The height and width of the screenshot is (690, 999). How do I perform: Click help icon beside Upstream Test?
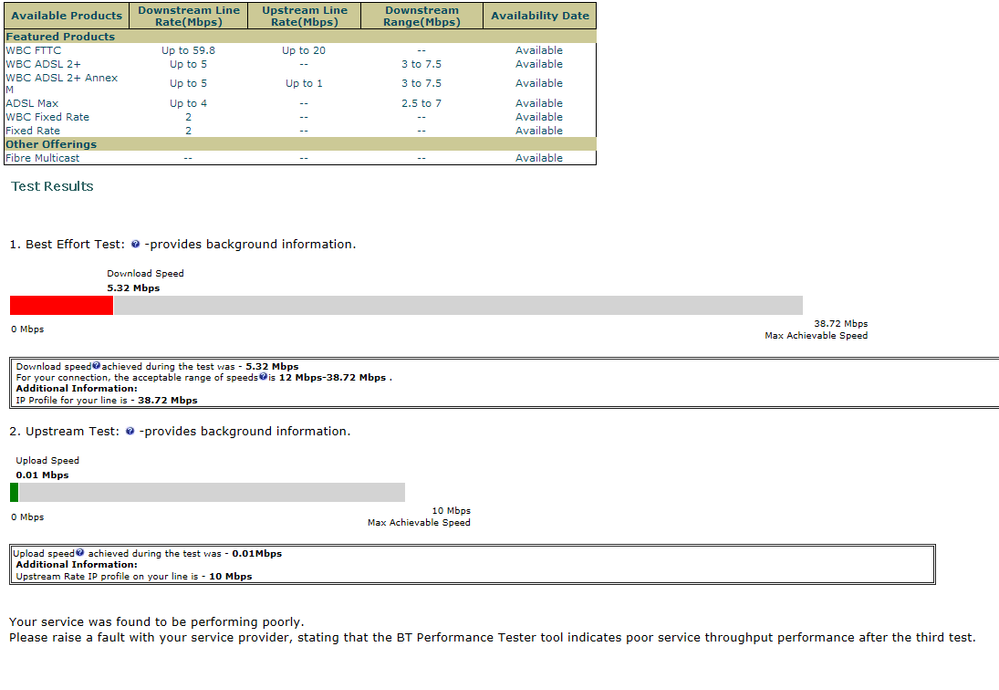coord(130,431)
